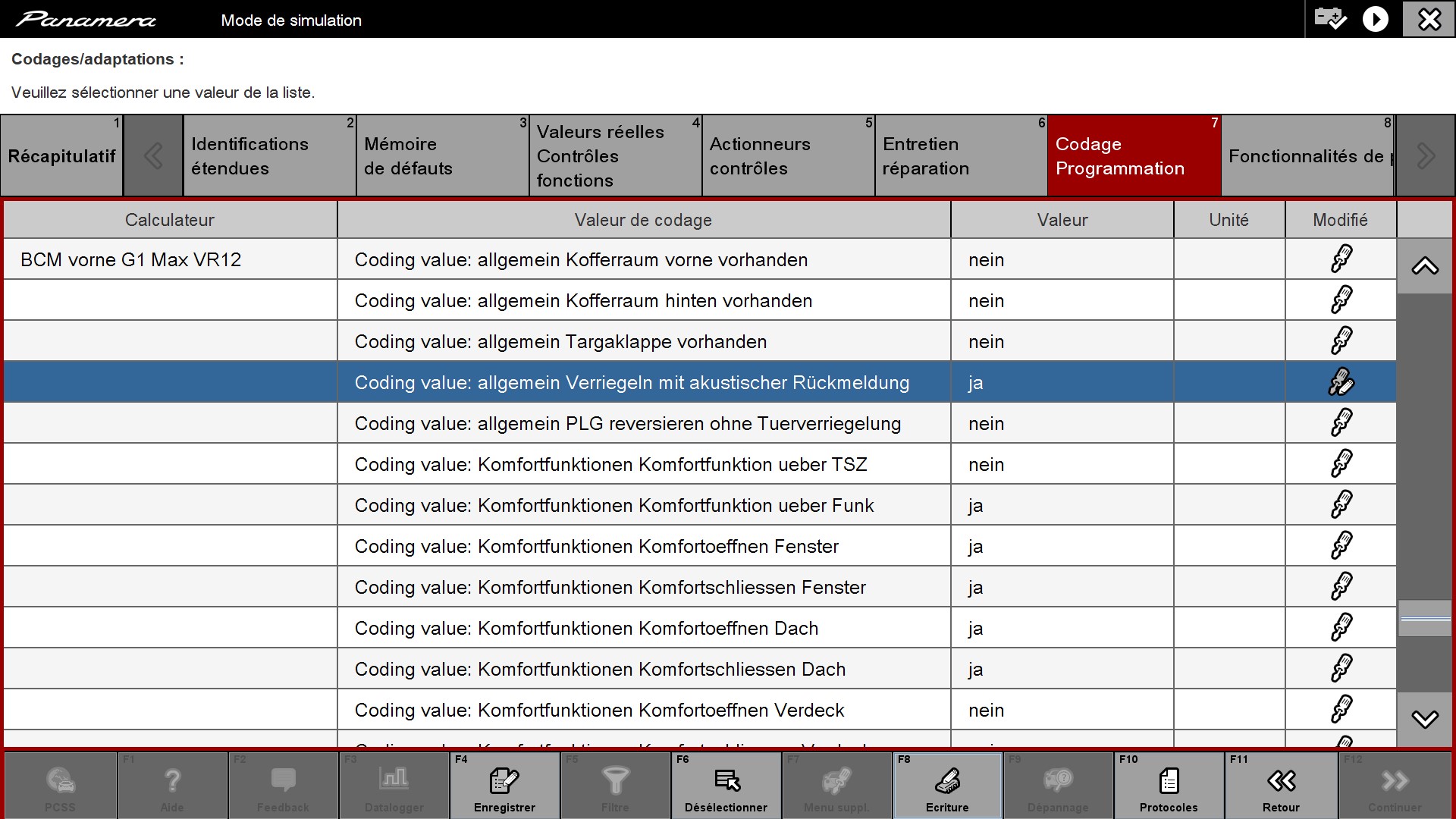Click the Valeur de codage column header
Screen dimensions: 1456x819
tap(643, 220)
